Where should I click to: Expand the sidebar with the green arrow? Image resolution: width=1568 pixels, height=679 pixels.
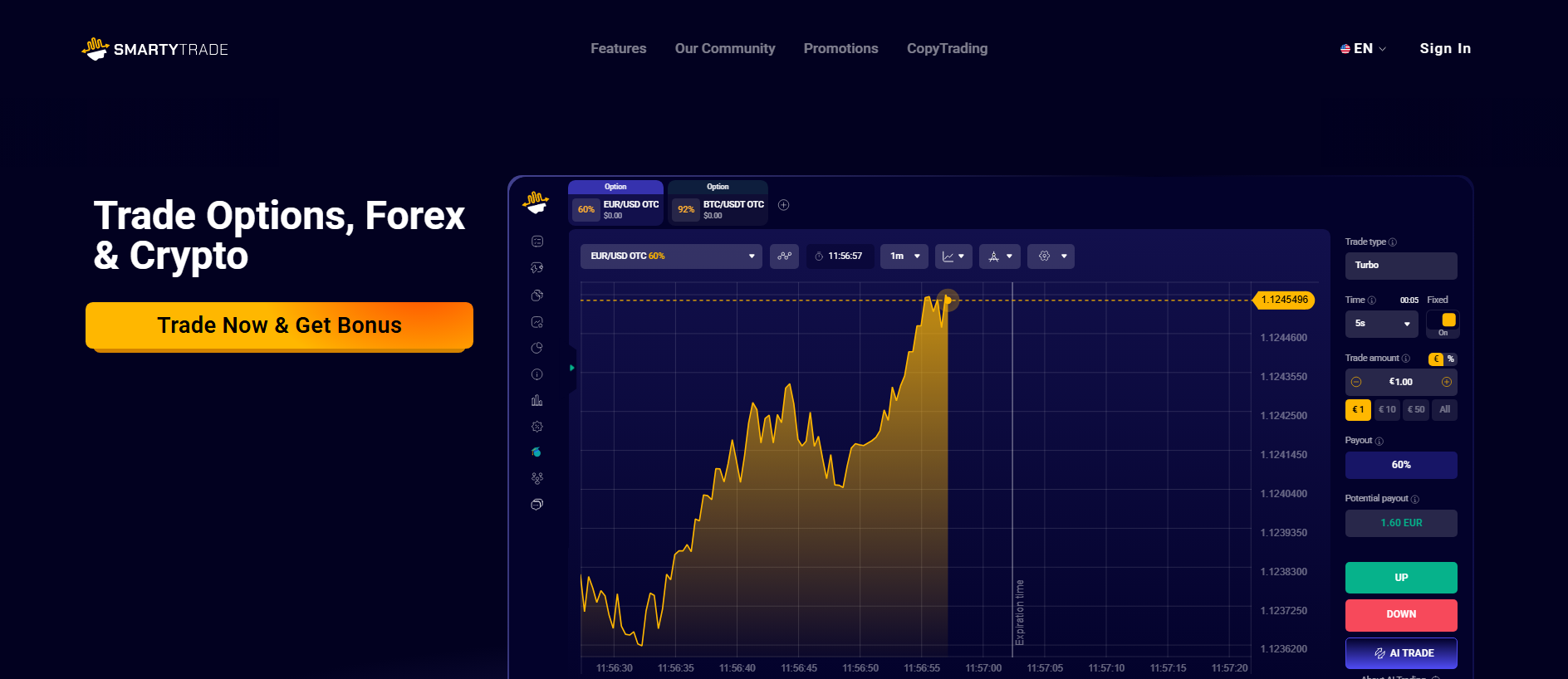(x=572, y=368)
